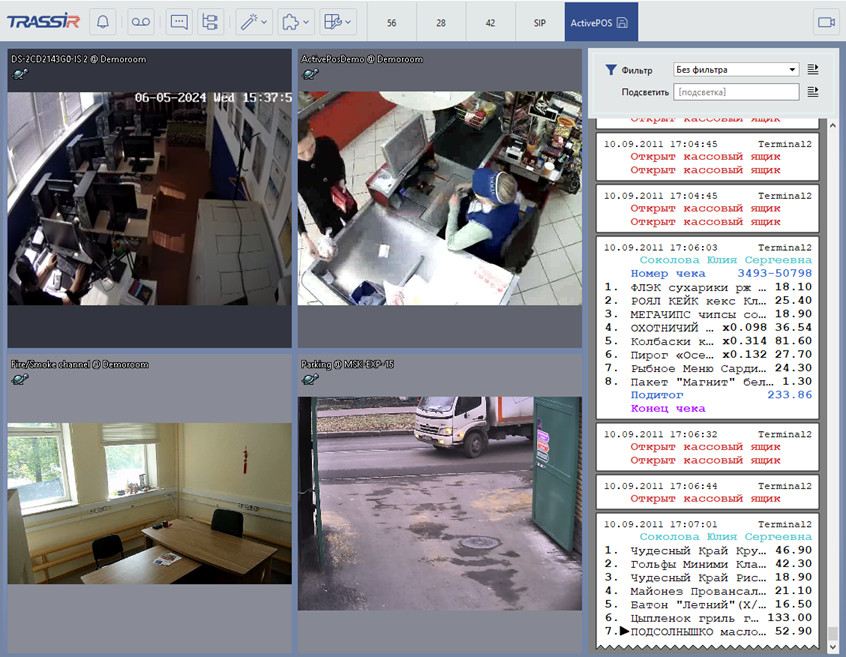Expand the magic wand tool dropdown
846x657 pixels.
(254, 21)
